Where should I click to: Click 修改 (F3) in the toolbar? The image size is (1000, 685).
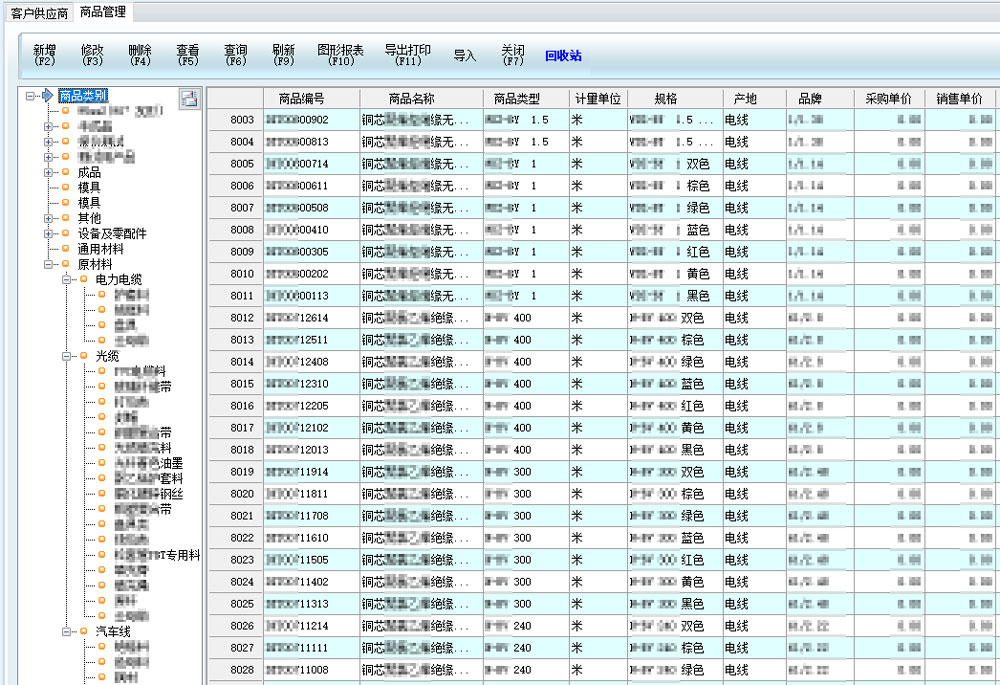(92, 55)
